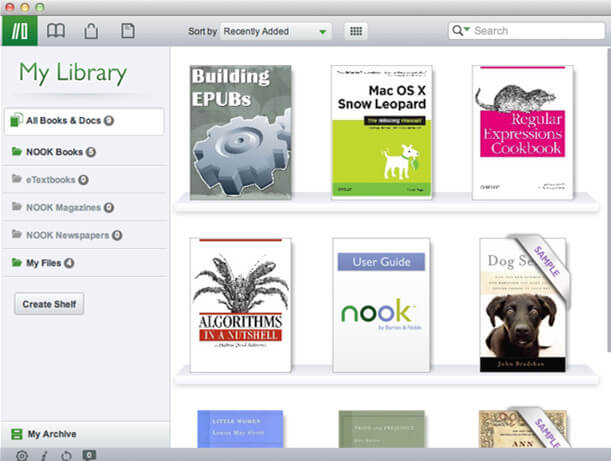The width and height of the screenshot is (611, 461).
Task: Open My Archive
Action: (x=85, y=434)
